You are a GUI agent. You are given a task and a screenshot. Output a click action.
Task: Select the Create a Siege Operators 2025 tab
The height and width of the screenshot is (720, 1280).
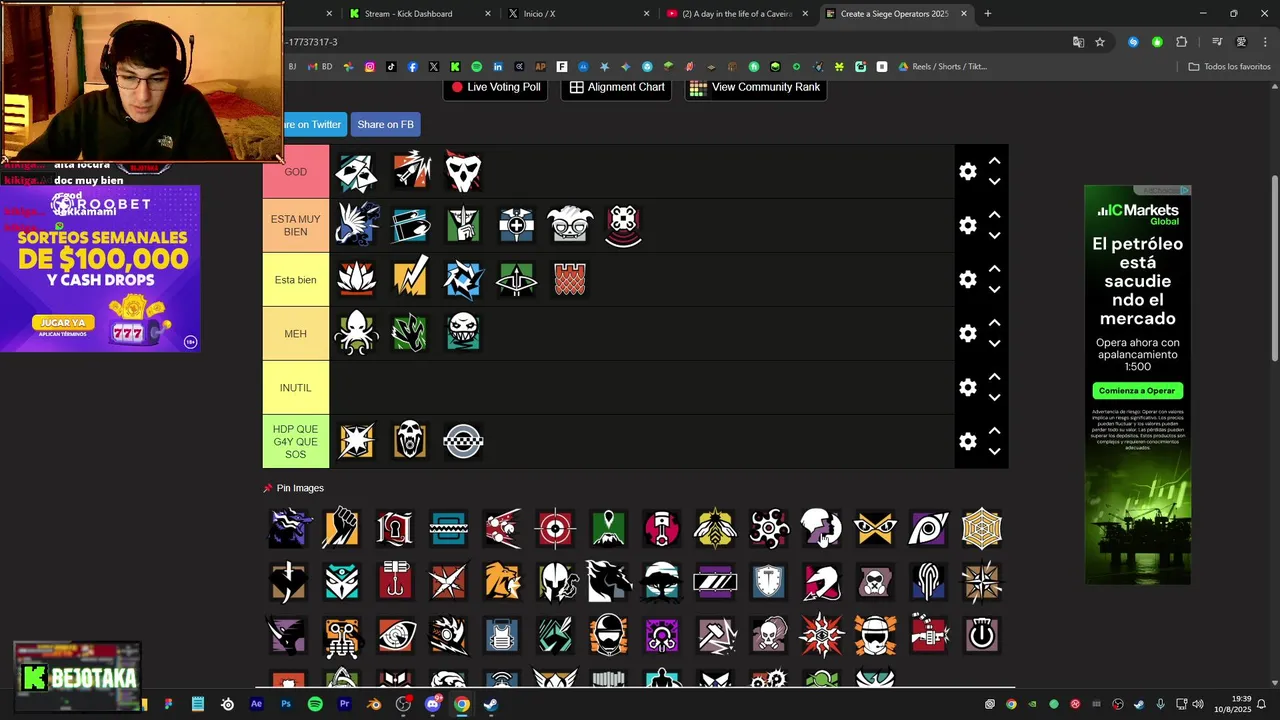[895, 14]
